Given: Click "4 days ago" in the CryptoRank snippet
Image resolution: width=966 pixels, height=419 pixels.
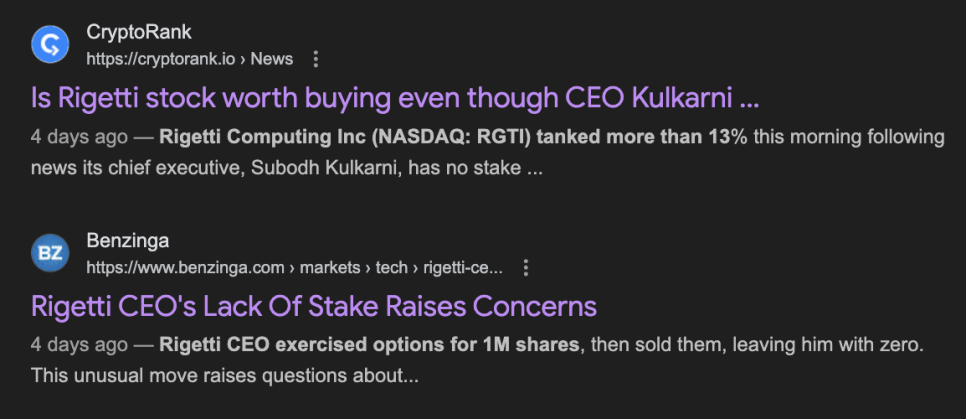Looking at the screenshot, I should click(79, 136).
